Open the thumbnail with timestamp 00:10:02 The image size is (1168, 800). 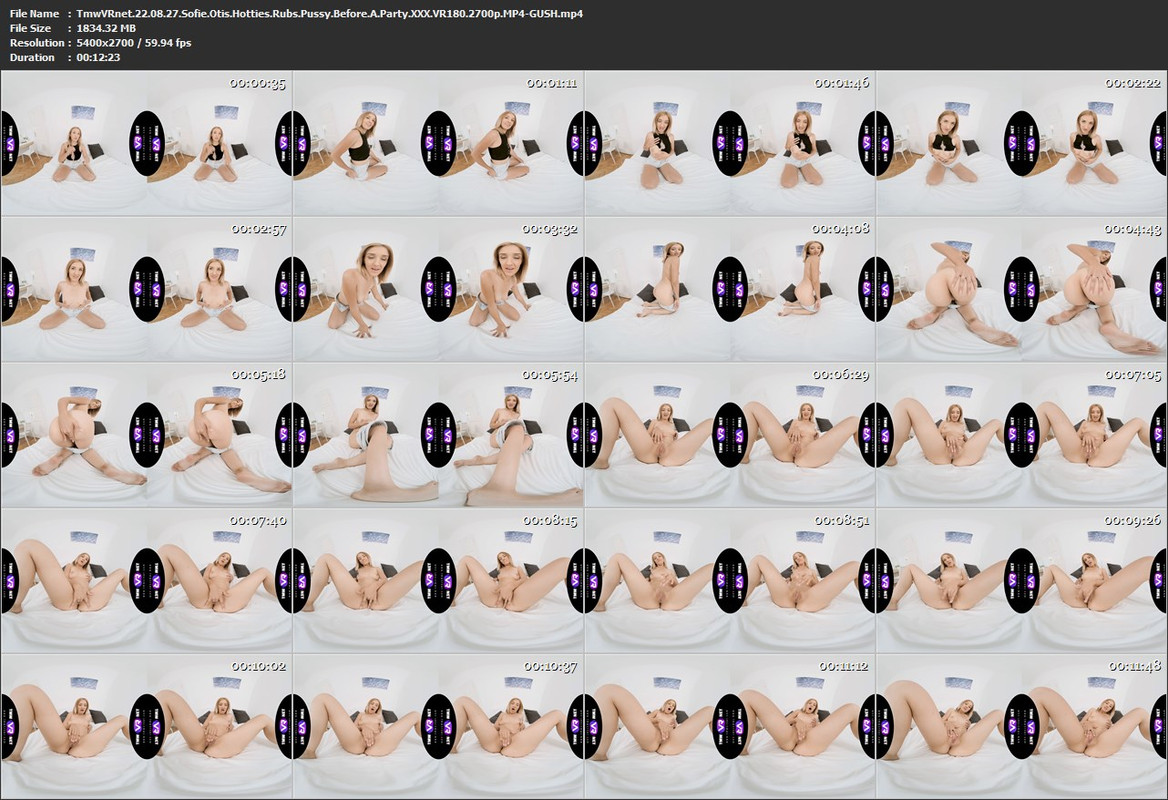tap(147, 727)
